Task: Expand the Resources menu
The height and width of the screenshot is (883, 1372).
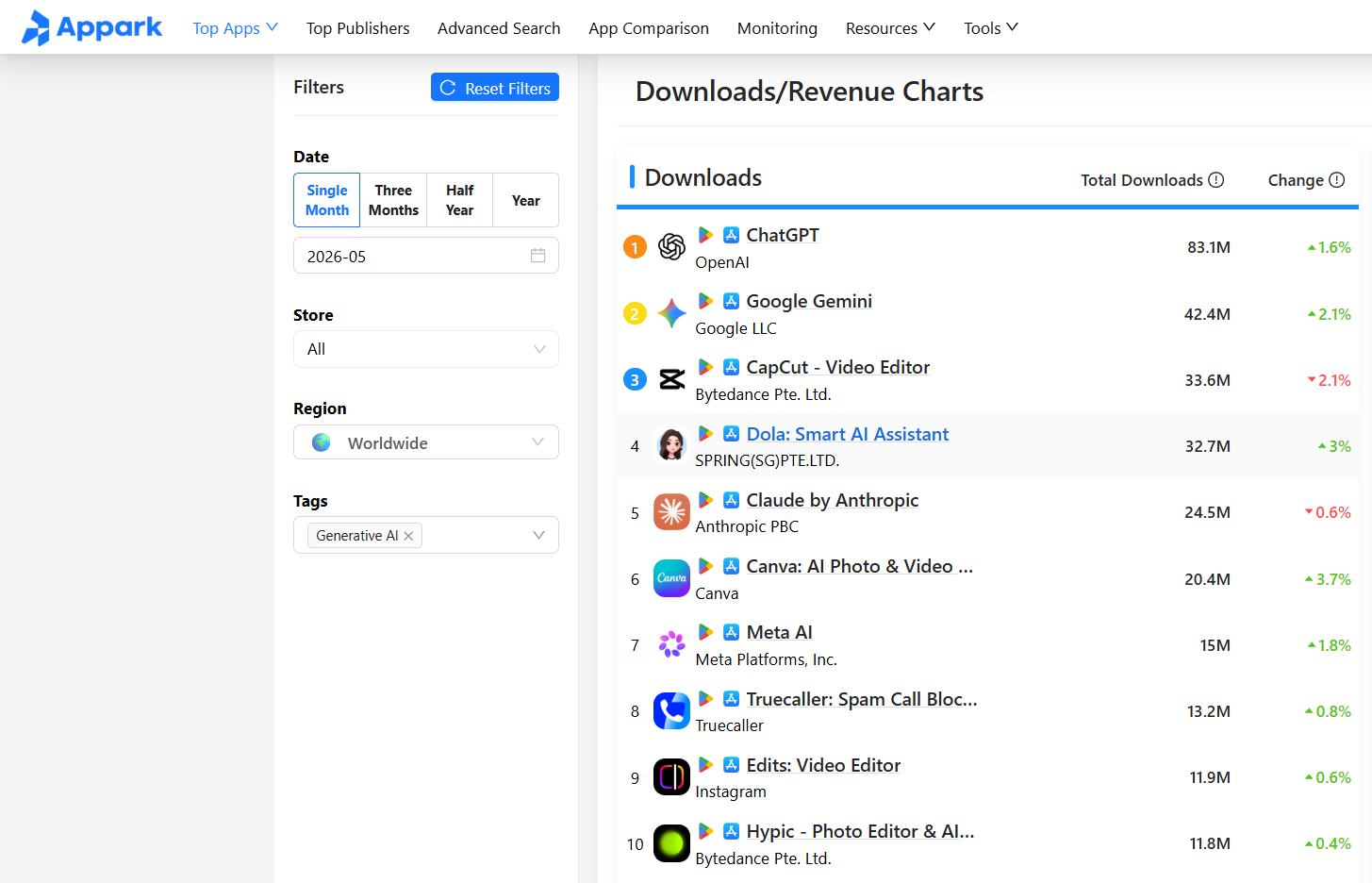Action: (890, 28)
